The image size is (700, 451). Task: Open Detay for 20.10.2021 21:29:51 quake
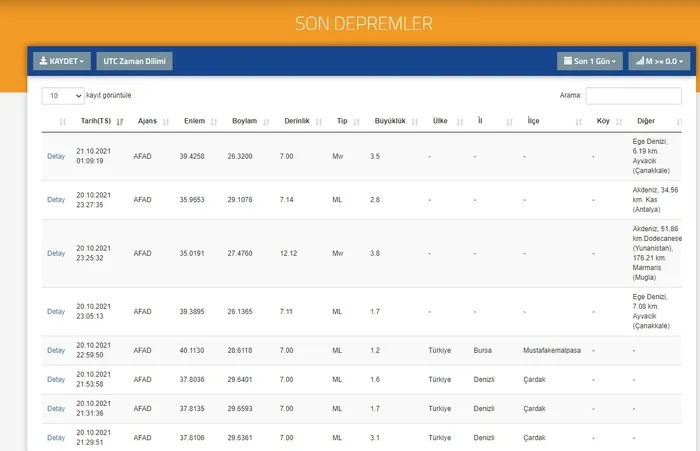click(x=56, y=438)
